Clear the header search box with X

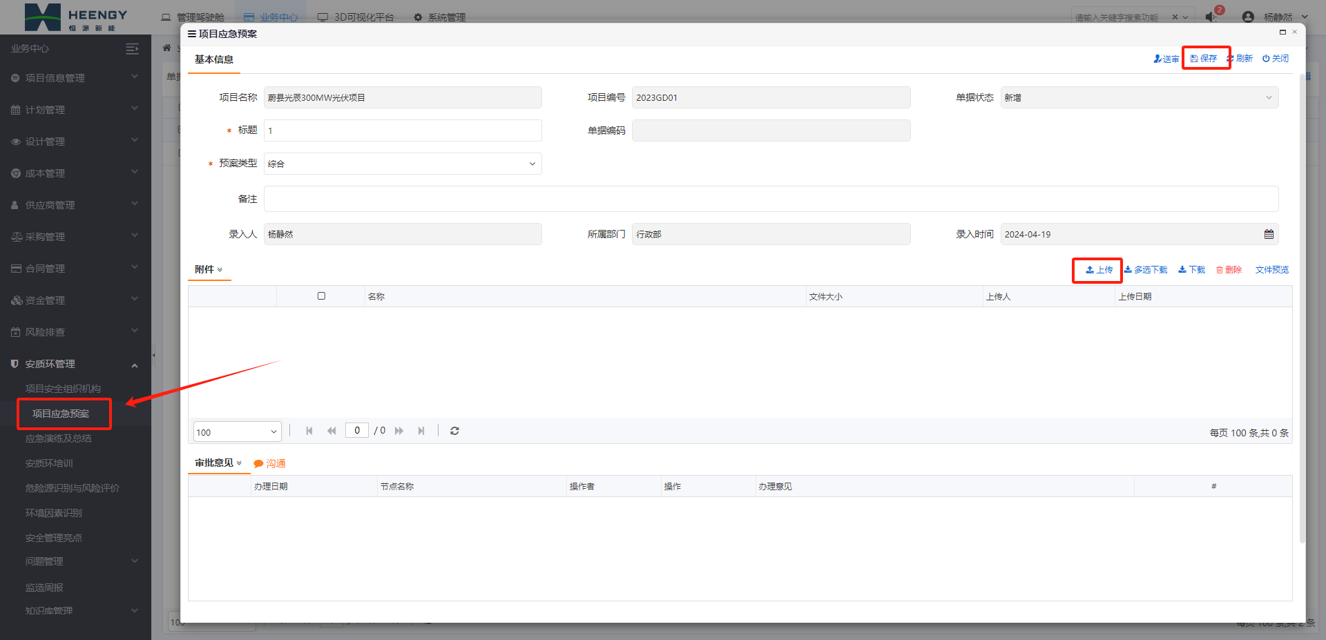point(1175,17)
